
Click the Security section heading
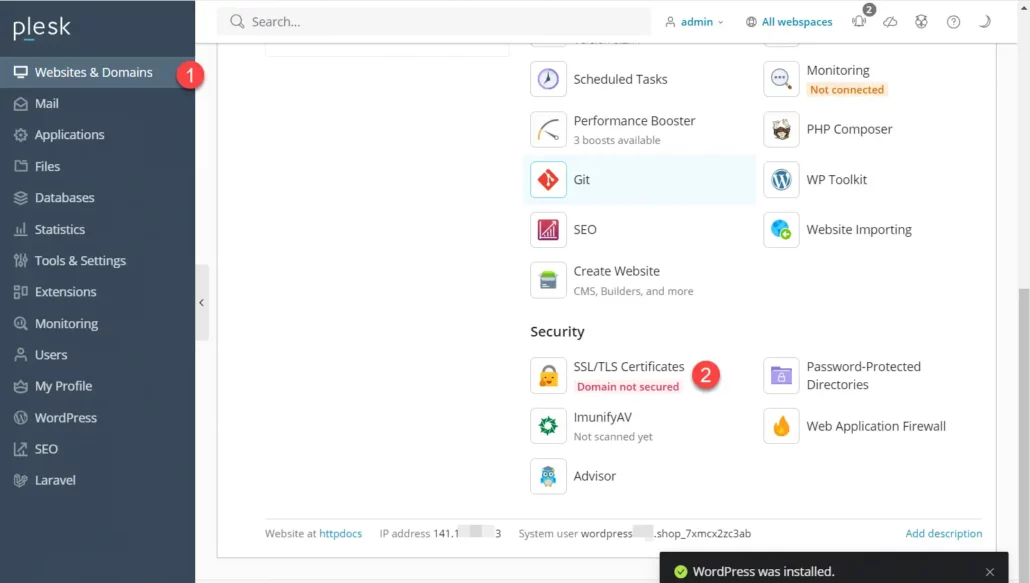(x=557, y=332)
